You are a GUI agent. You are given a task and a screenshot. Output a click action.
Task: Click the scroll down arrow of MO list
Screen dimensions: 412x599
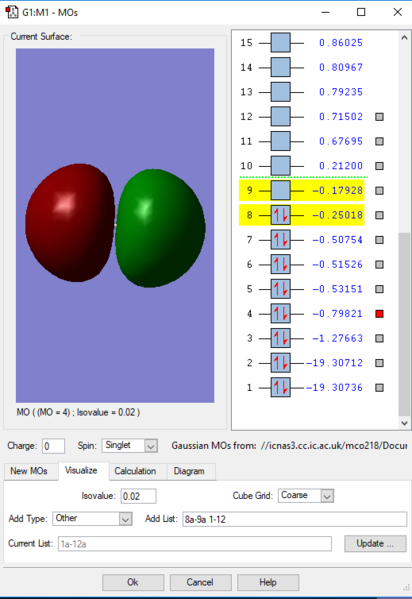404,423
